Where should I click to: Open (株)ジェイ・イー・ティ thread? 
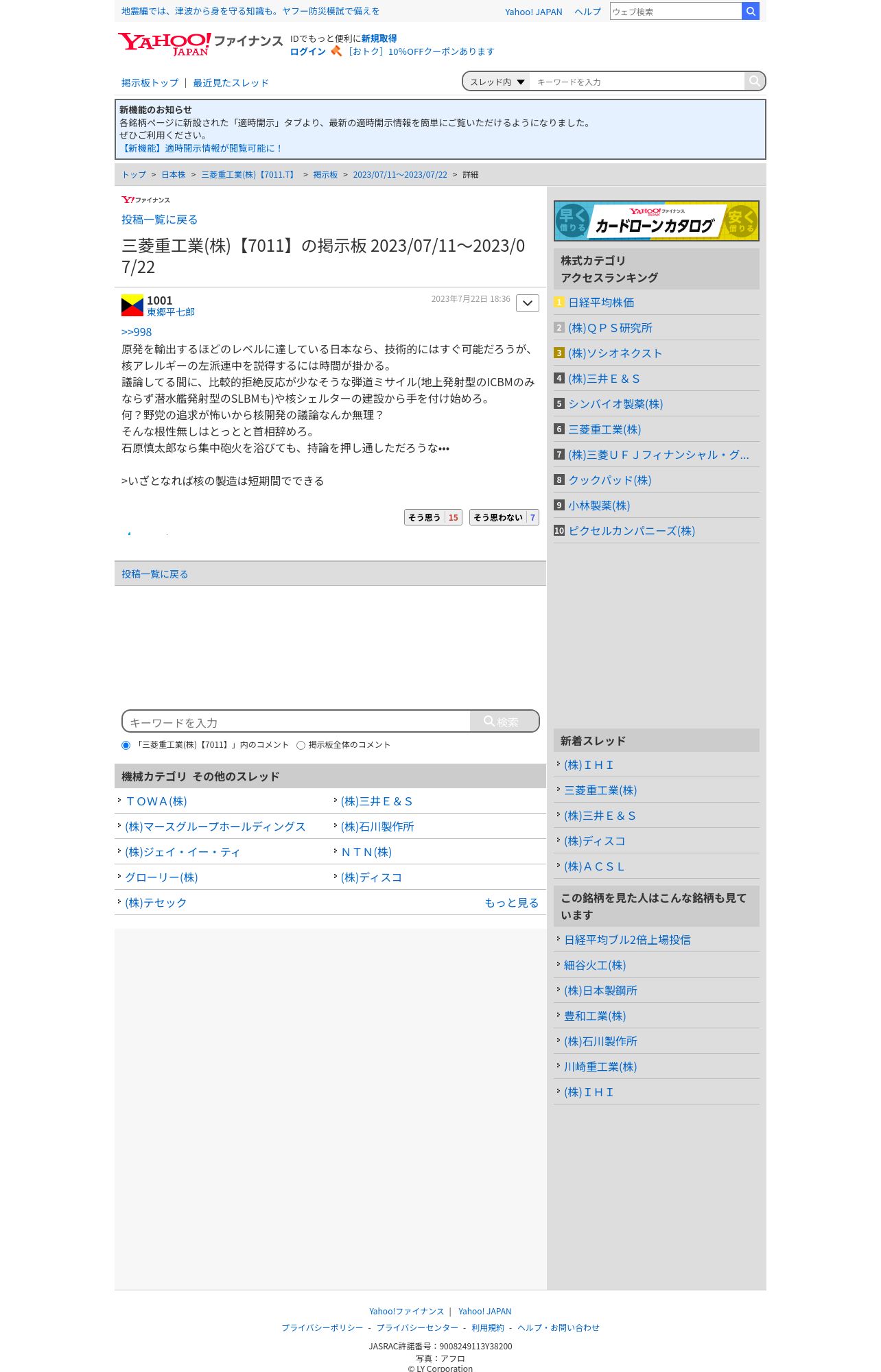coord(183,852)
